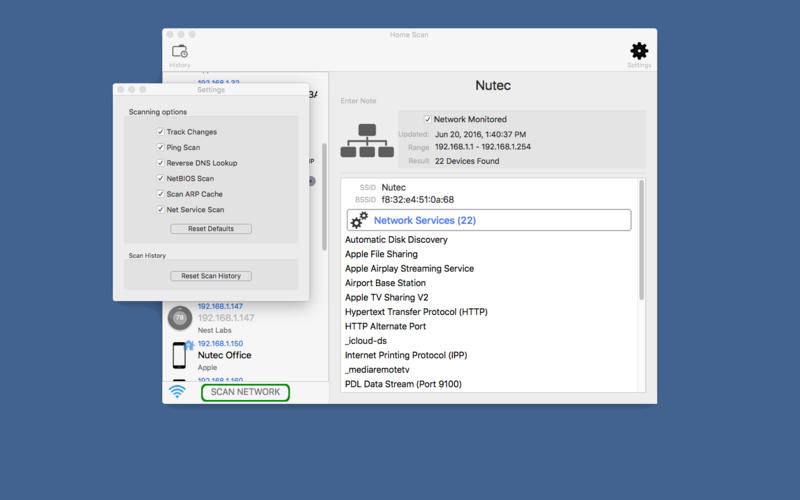Viewport: 800px width, 500px height.
Task: Click the Nest Labs vendor label
Action: pyautogui.click(x=214, y=330)
